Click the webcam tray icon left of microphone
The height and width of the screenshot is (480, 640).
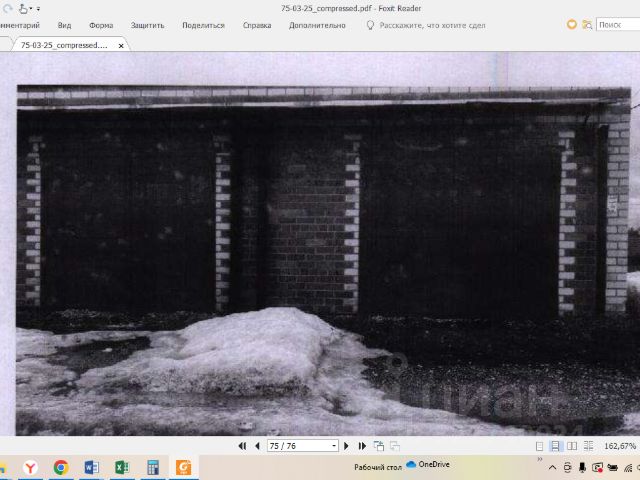pos(567,468)
